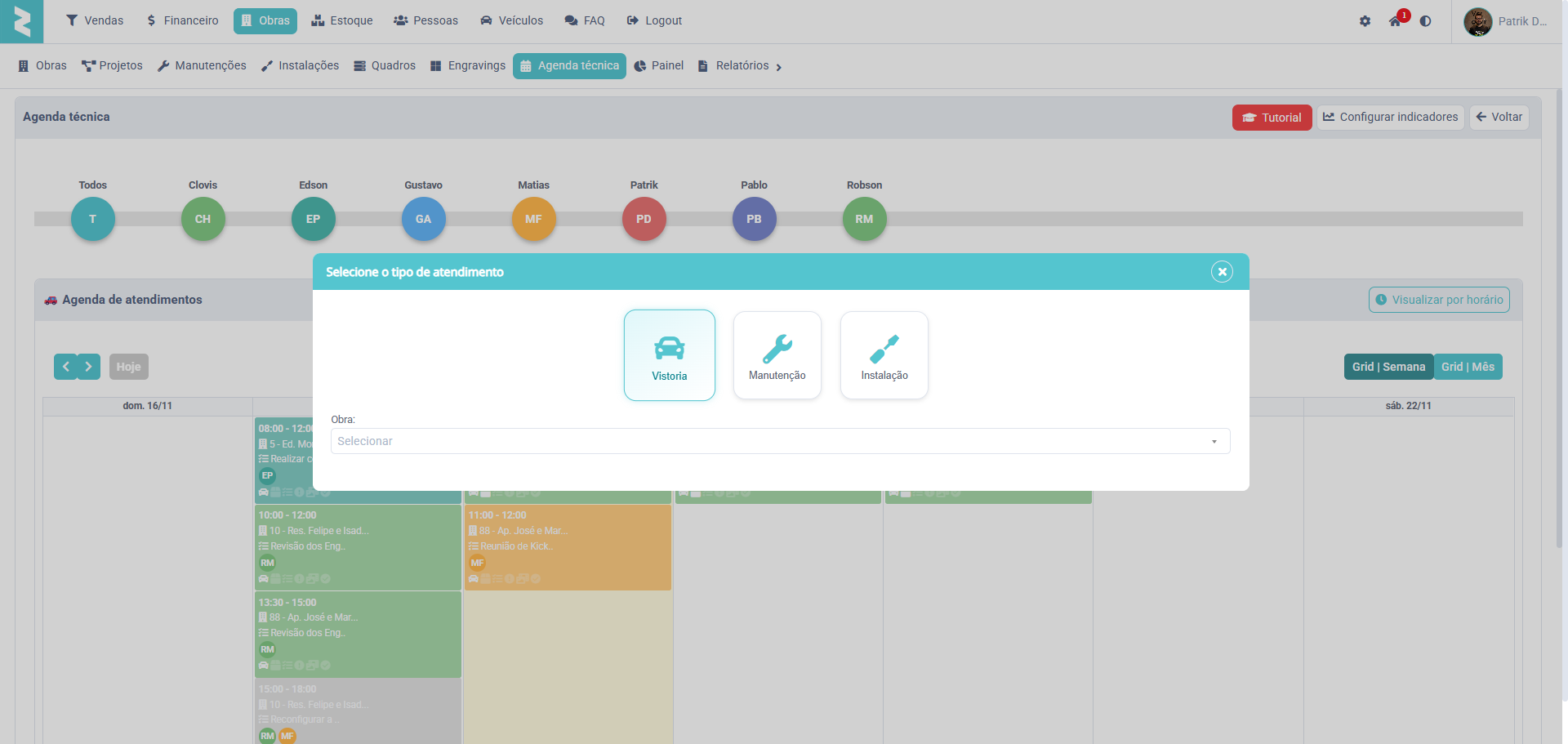Choose the Manutenção wrench option
This screenshot has height=744, width=1568.
[777, 355]
